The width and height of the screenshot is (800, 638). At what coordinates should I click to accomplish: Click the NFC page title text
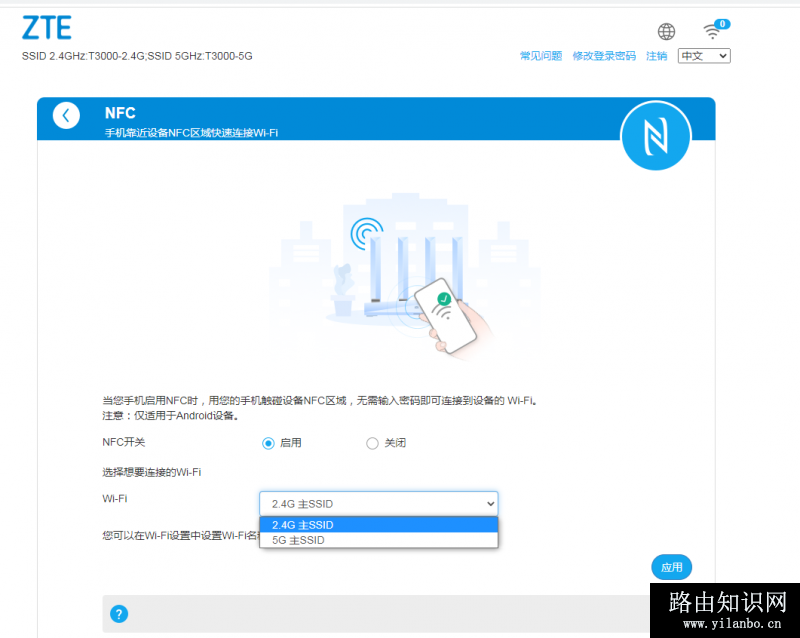click(x=120, y=113)
